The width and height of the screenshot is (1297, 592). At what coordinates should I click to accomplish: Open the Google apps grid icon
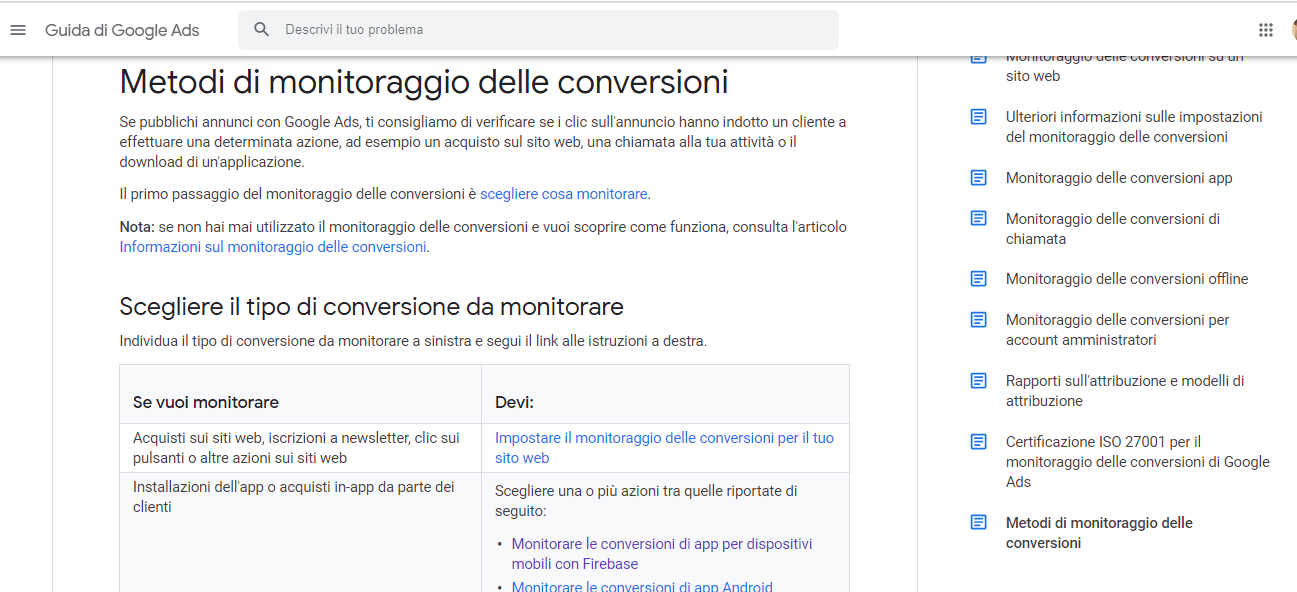pyautogui.click(x=1266, y=30)
